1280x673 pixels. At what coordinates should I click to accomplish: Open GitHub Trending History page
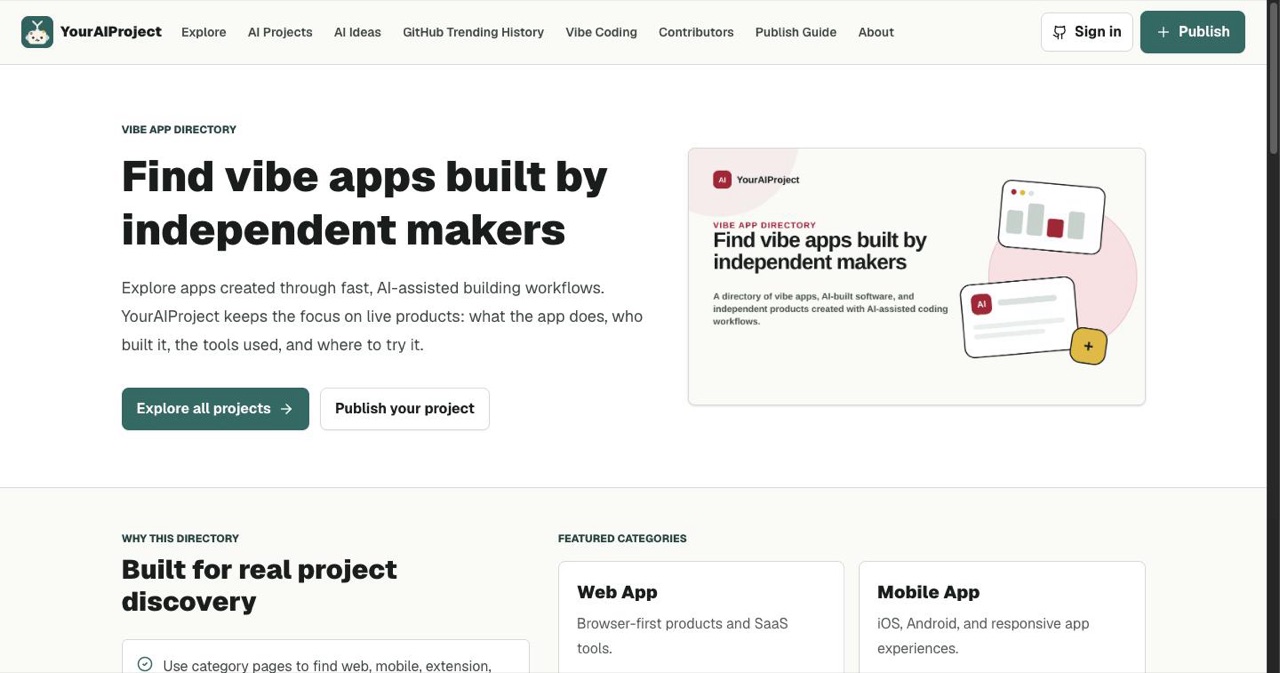473,32
